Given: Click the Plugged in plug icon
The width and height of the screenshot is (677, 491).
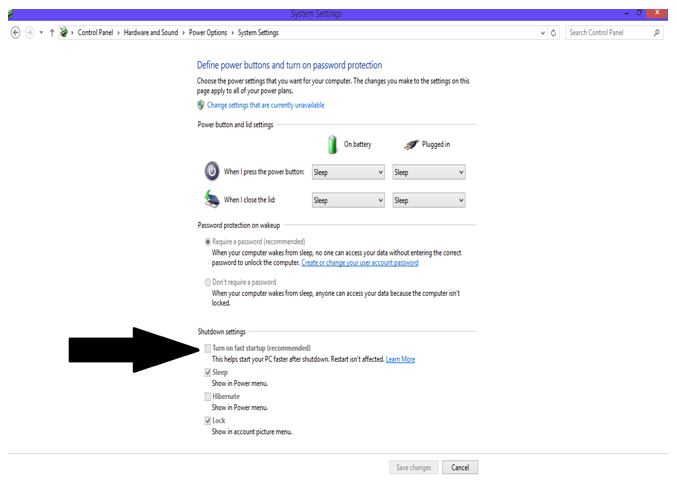Looking at the screenshot, I should click(x=411, y=145).
